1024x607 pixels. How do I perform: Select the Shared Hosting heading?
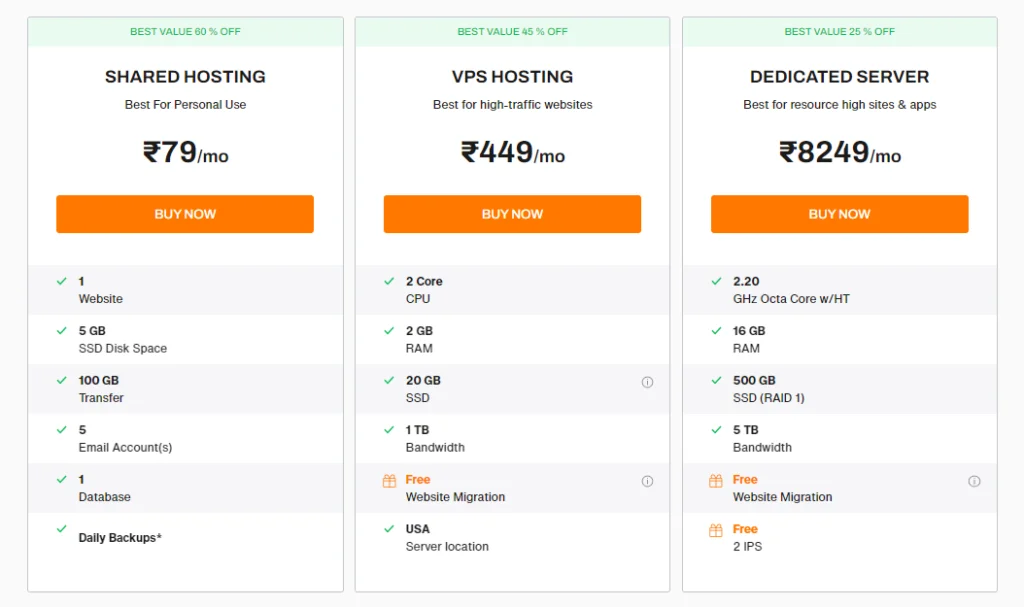coord(185,76)
